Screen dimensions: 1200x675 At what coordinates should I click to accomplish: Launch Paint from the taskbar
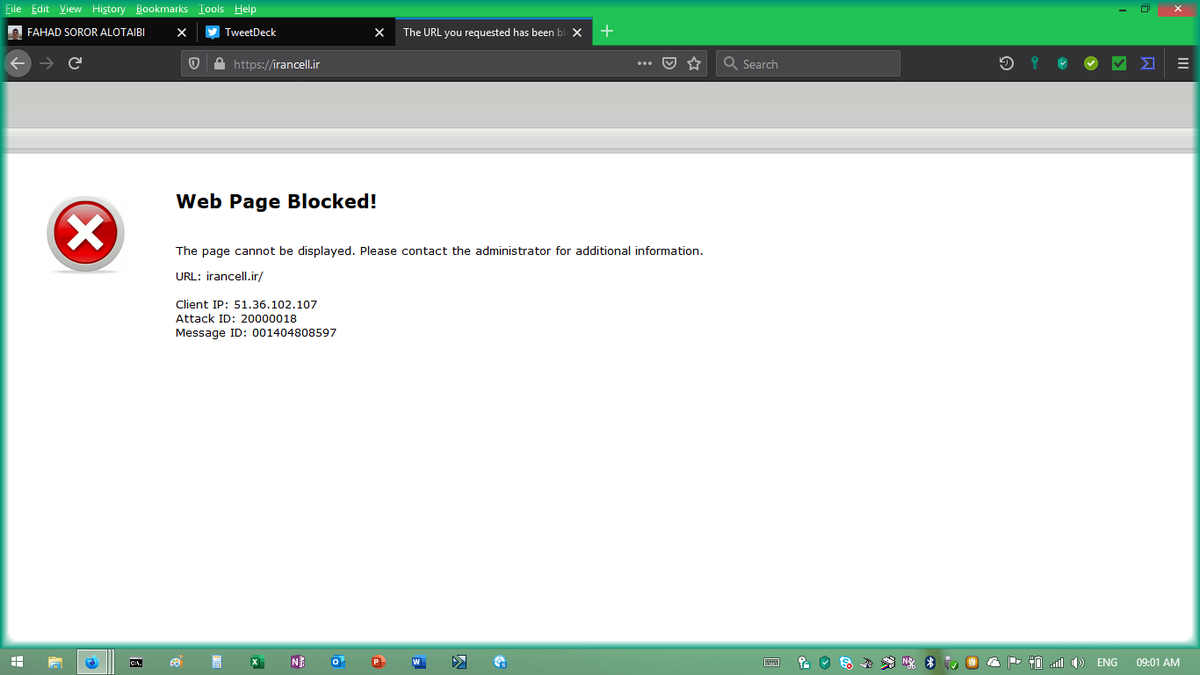(176, 662)
